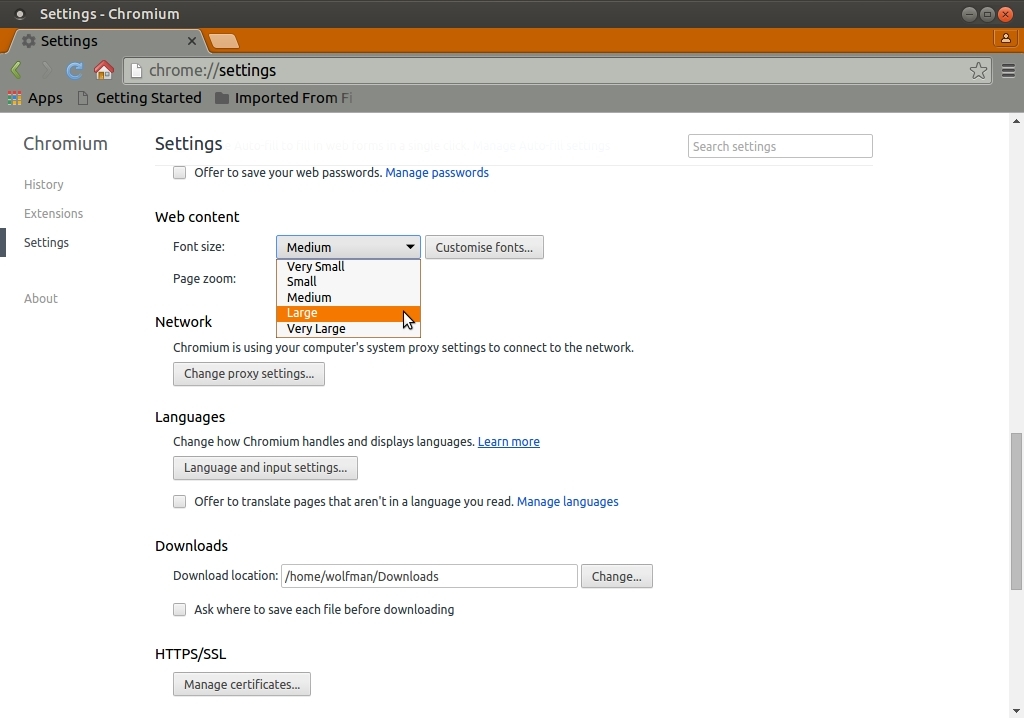The width and height of the screenshot is (1024, 718).
Task: Reload the page with the refresh icon
Action: pos(74,70)
